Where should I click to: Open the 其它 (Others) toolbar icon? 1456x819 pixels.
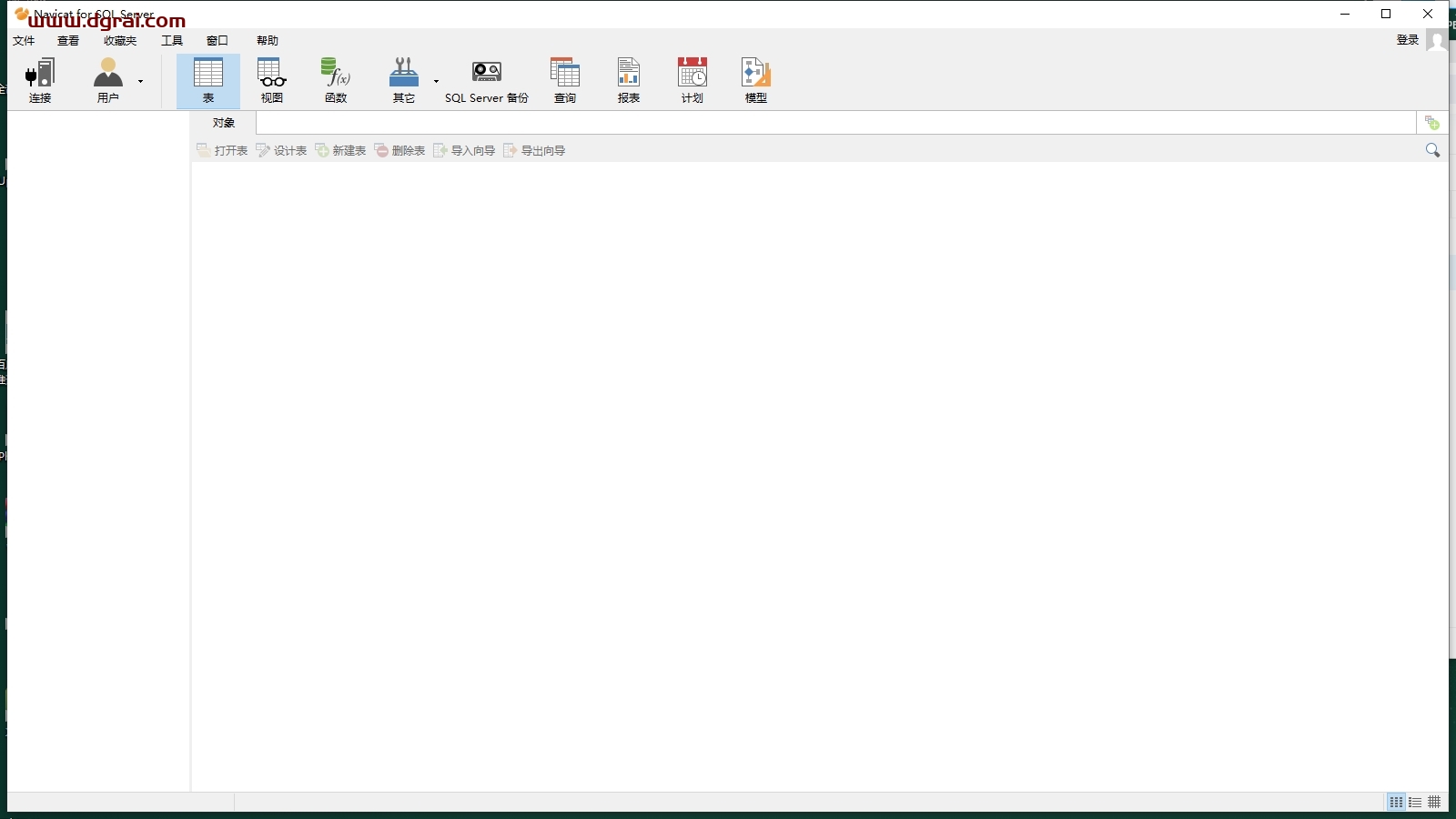click(404, 80)
